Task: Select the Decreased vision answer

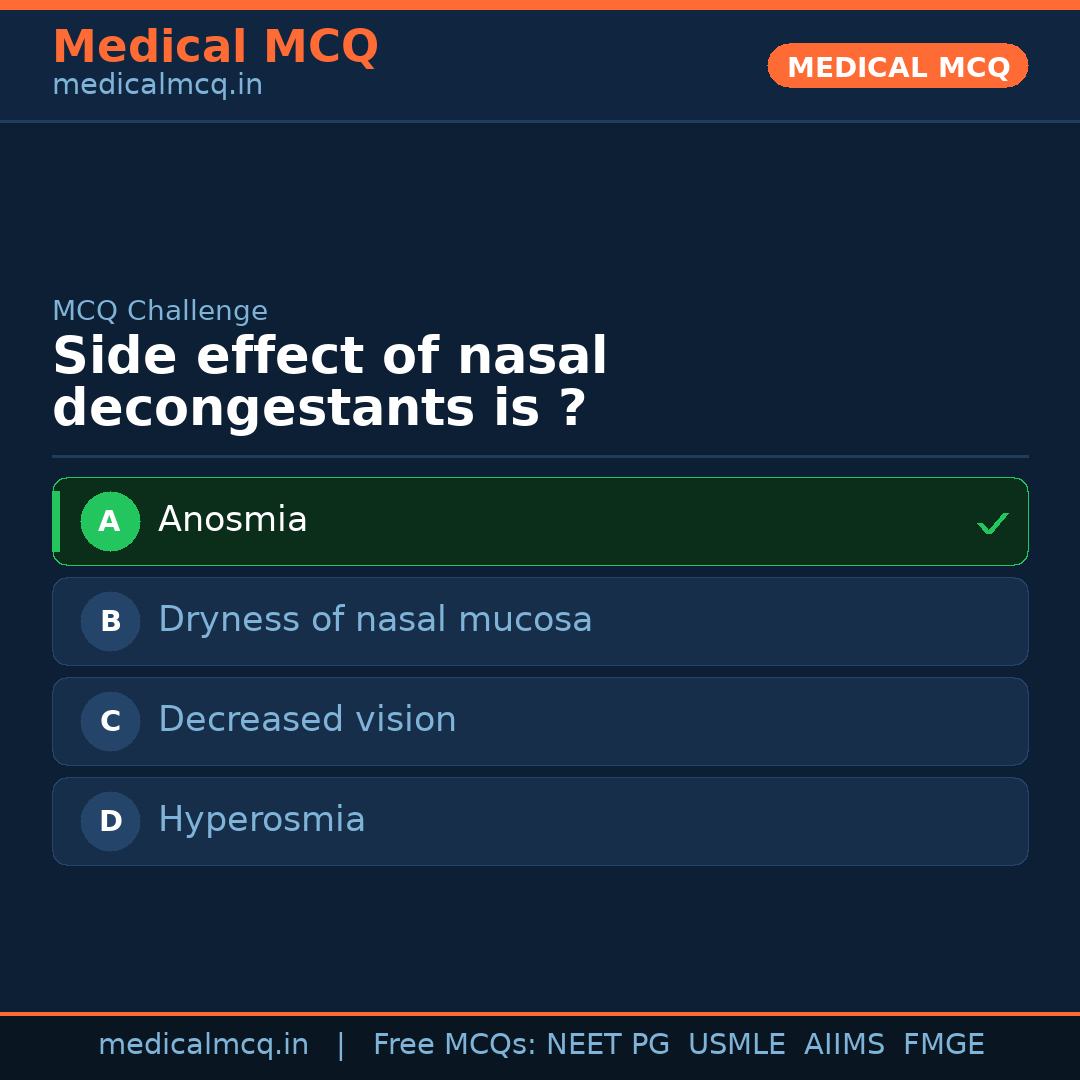Action: pyautogui.click(x=307, y=720)
